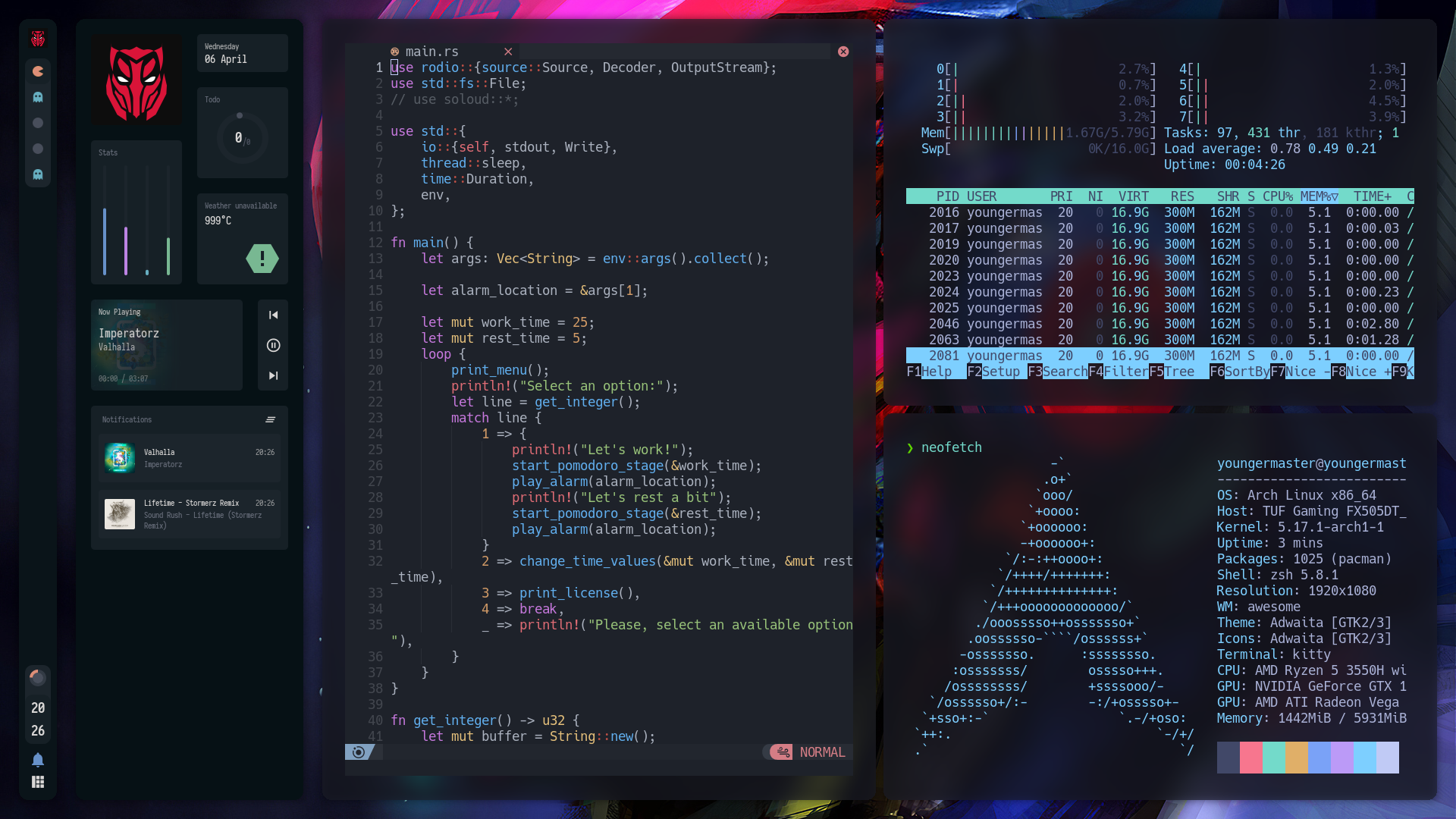Open the layout grid icon in sidebar

[38, 783]
